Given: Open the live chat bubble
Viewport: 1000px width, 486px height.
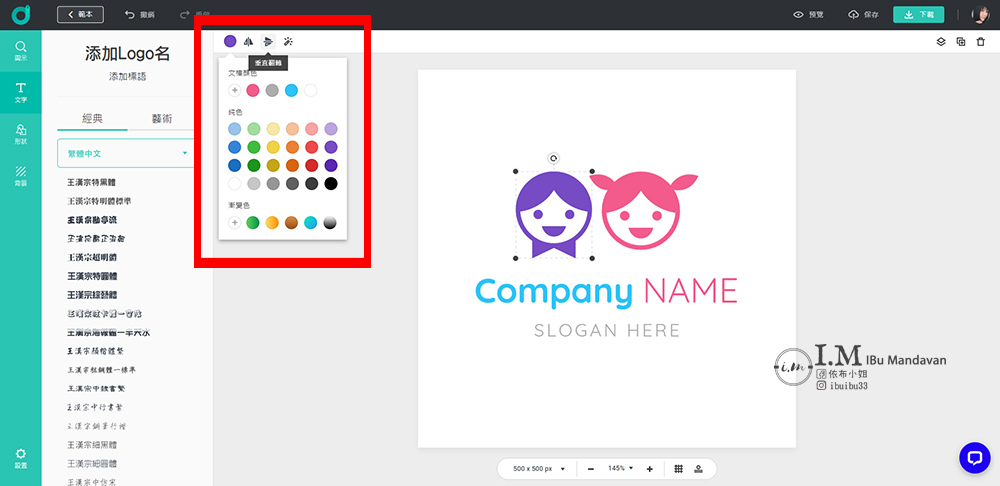Looking at the screenshot, I should click(974, 458).
